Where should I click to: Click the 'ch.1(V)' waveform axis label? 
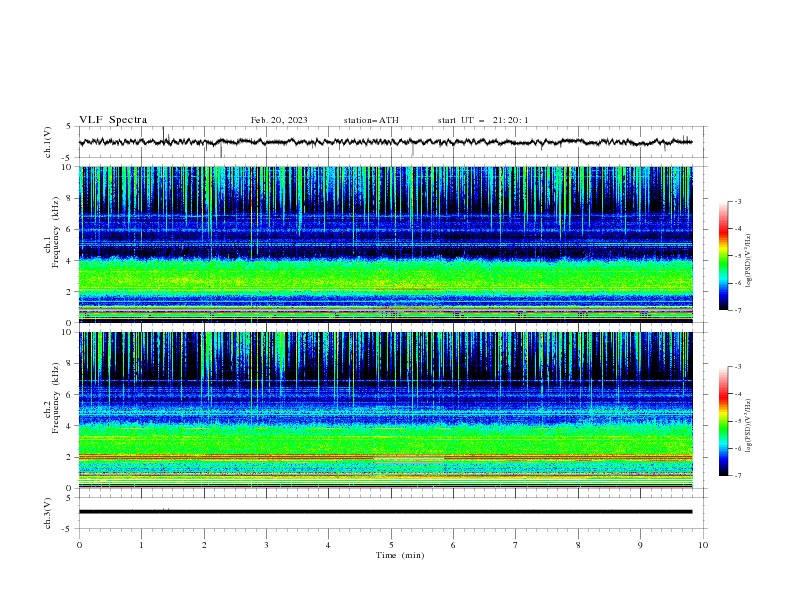48,142
